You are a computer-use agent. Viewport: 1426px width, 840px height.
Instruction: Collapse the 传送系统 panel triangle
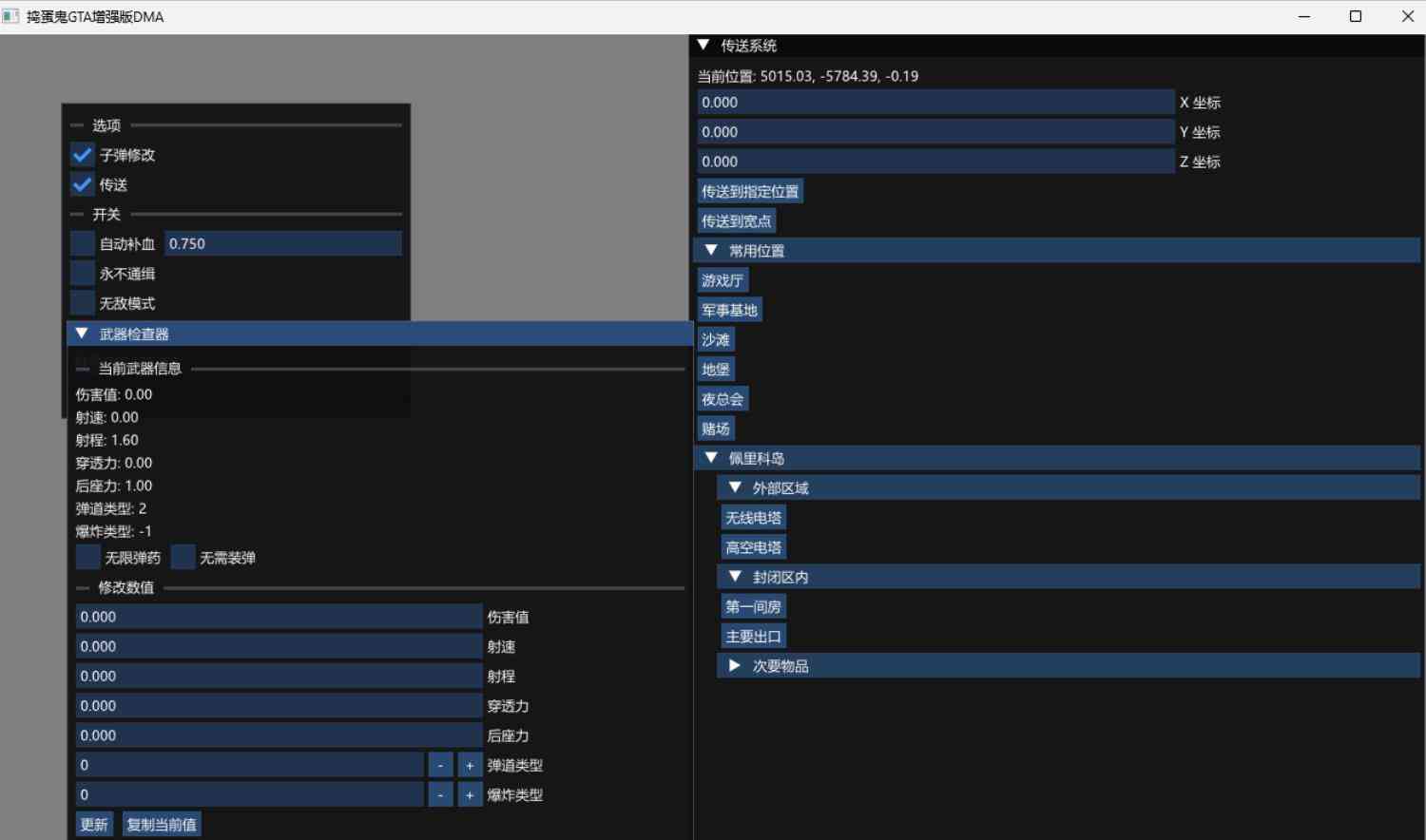(x=703, y=45)
